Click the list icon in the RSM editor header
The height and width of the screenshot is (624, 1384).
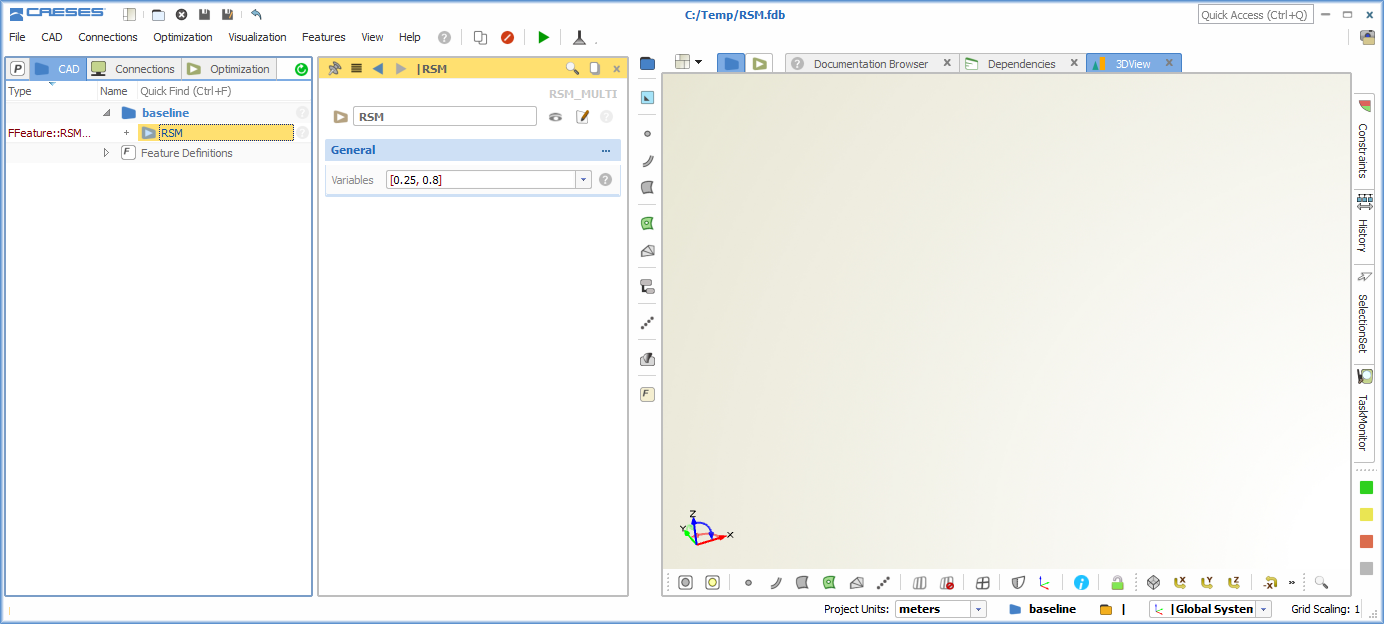pyautogui.click(x=356, y=68)
